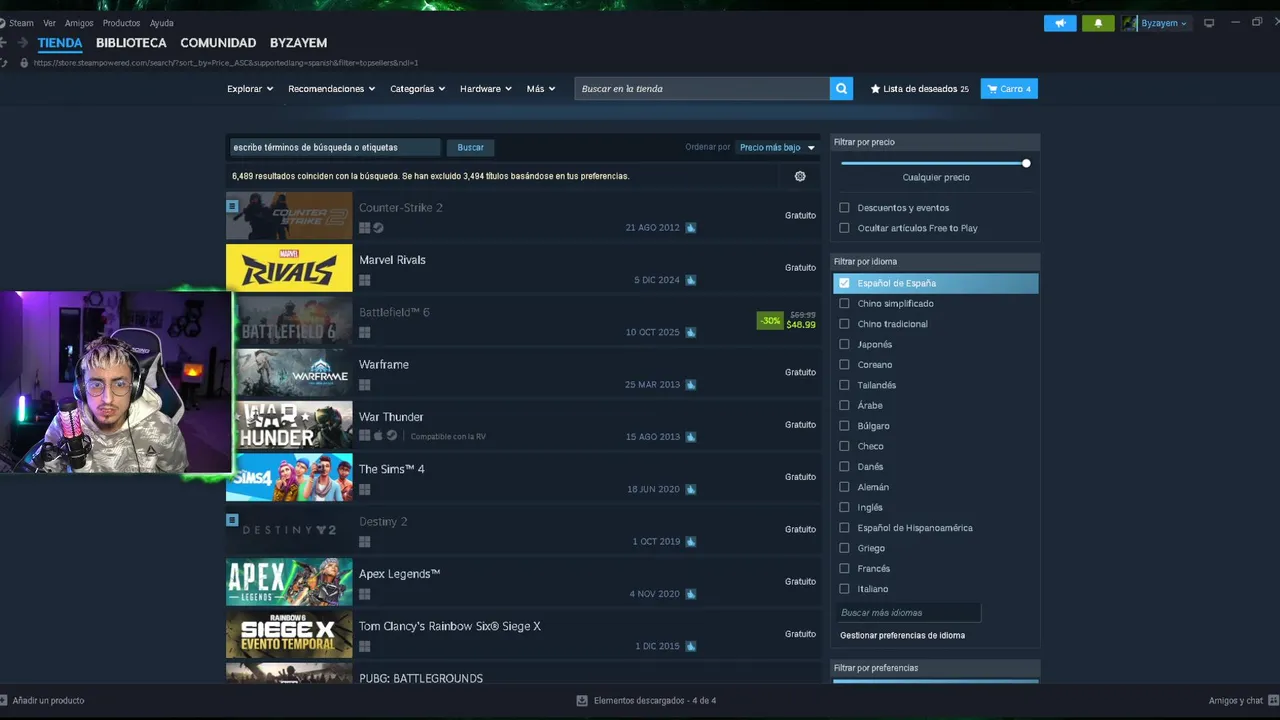Image resolution: width=1280 pixels, height=720 pixels.
Task: Click the review icon for War Thunder
Action: 691,437
